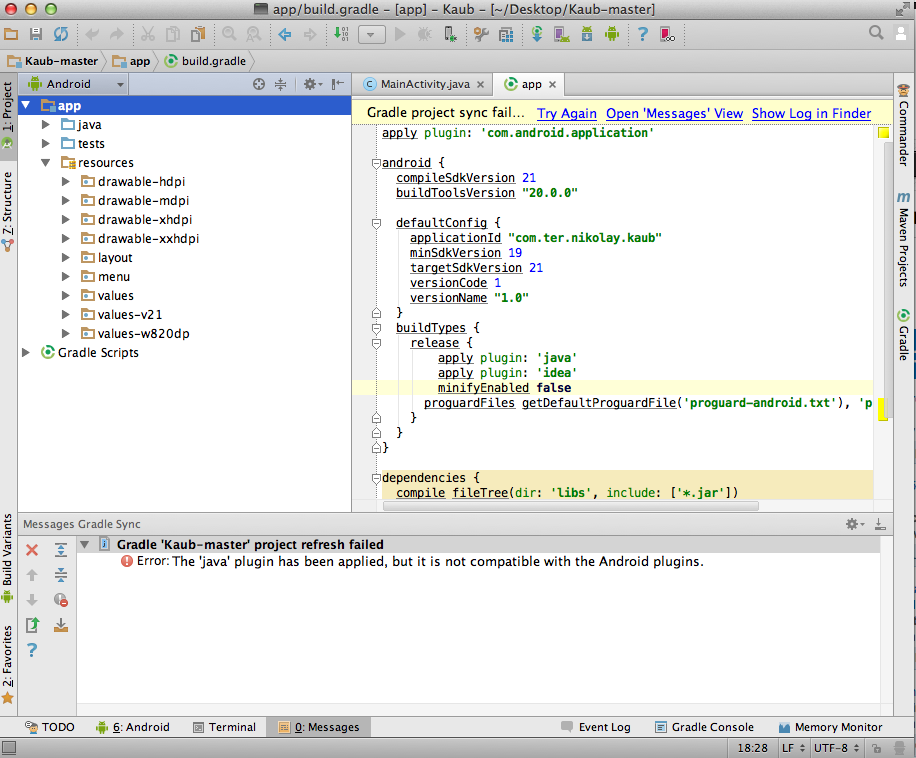Open the Event Log tab
The height and width of the screenshot is (758, 916).
[596, 727]
